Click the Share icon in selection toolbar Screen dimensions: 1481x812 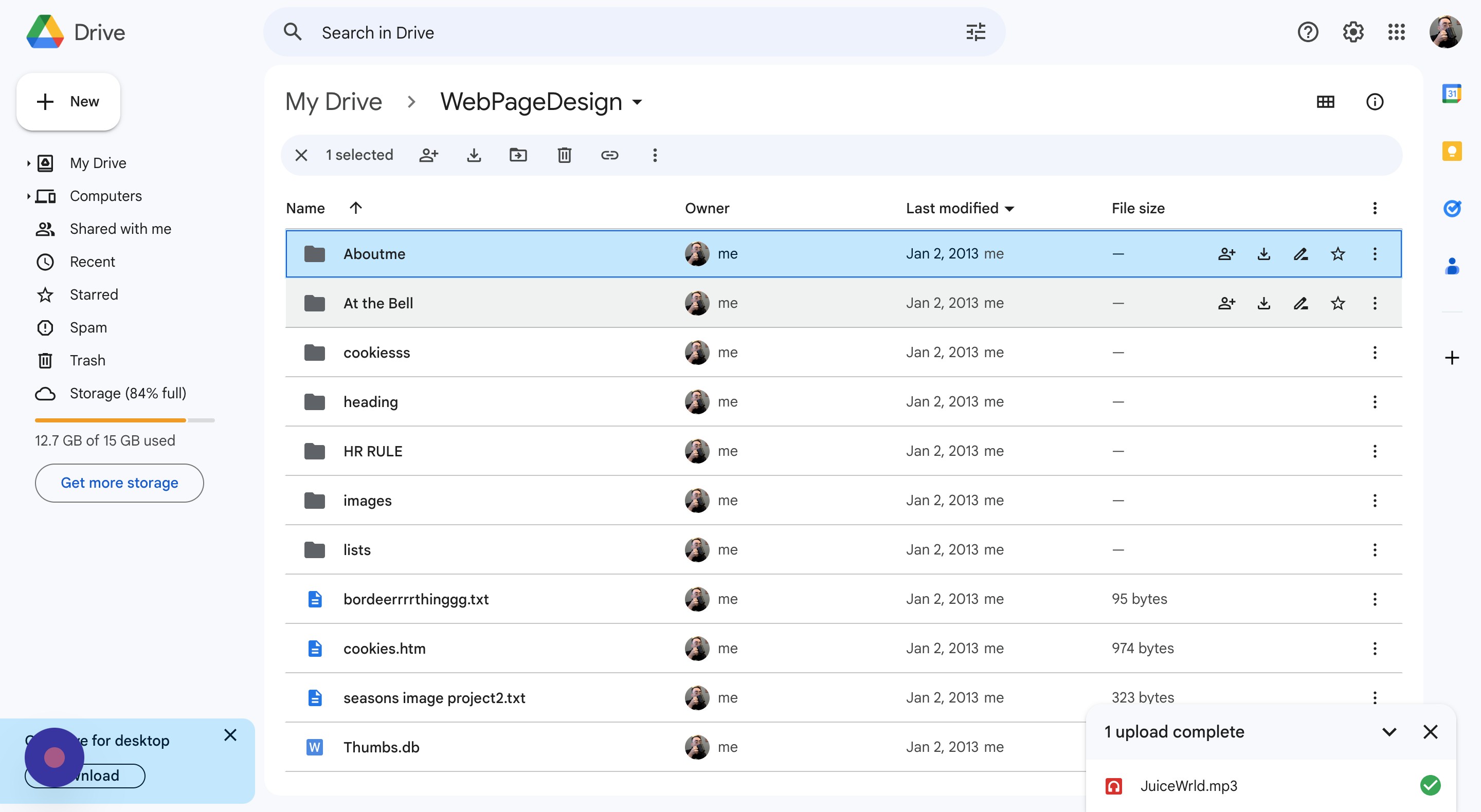(x=429, y=155)
